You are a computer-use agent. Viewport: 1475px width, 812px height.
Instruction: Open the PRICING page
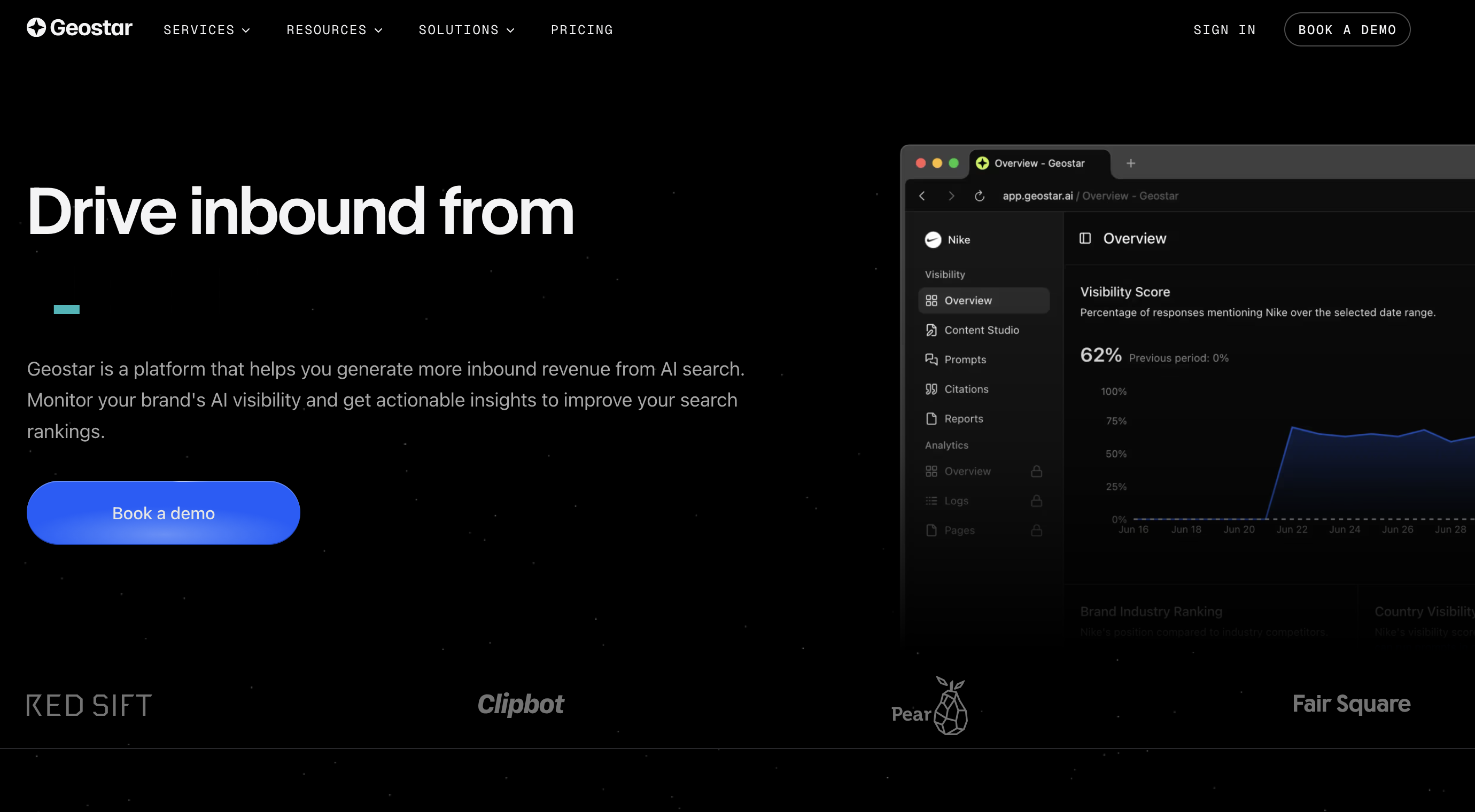click(x=582, y=30)
